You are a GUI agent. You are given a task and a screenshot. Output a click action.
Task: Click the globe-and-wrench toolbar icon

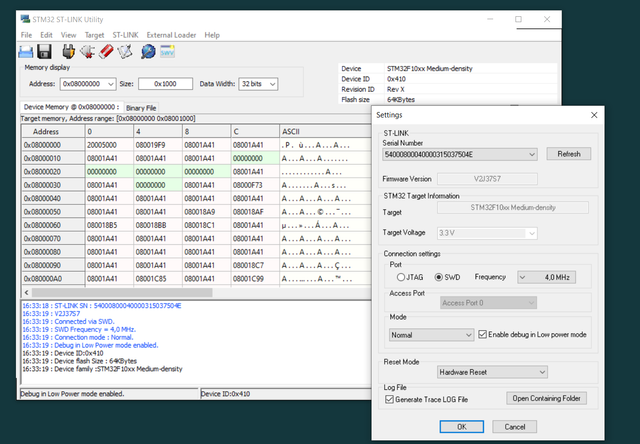click(148, 52)
